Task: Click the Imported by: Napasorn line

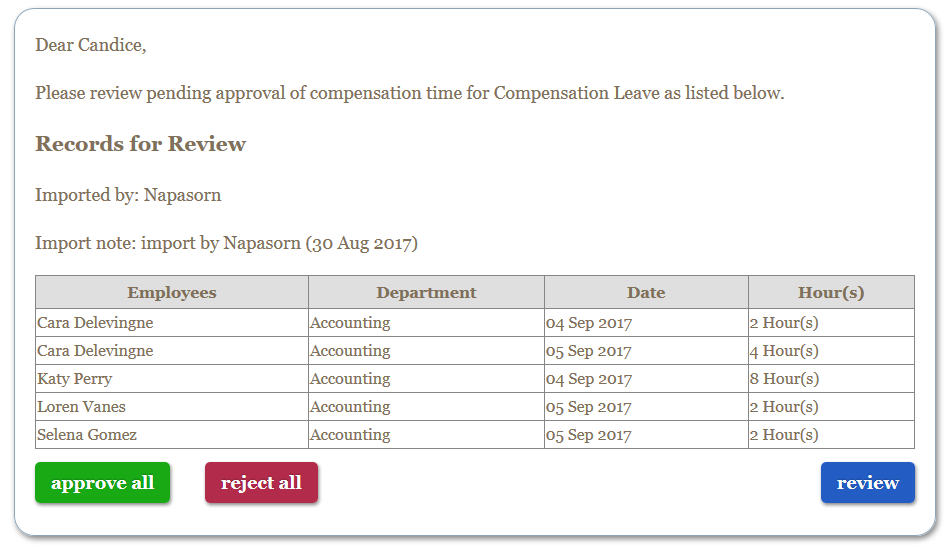Action: coord(128,195)
